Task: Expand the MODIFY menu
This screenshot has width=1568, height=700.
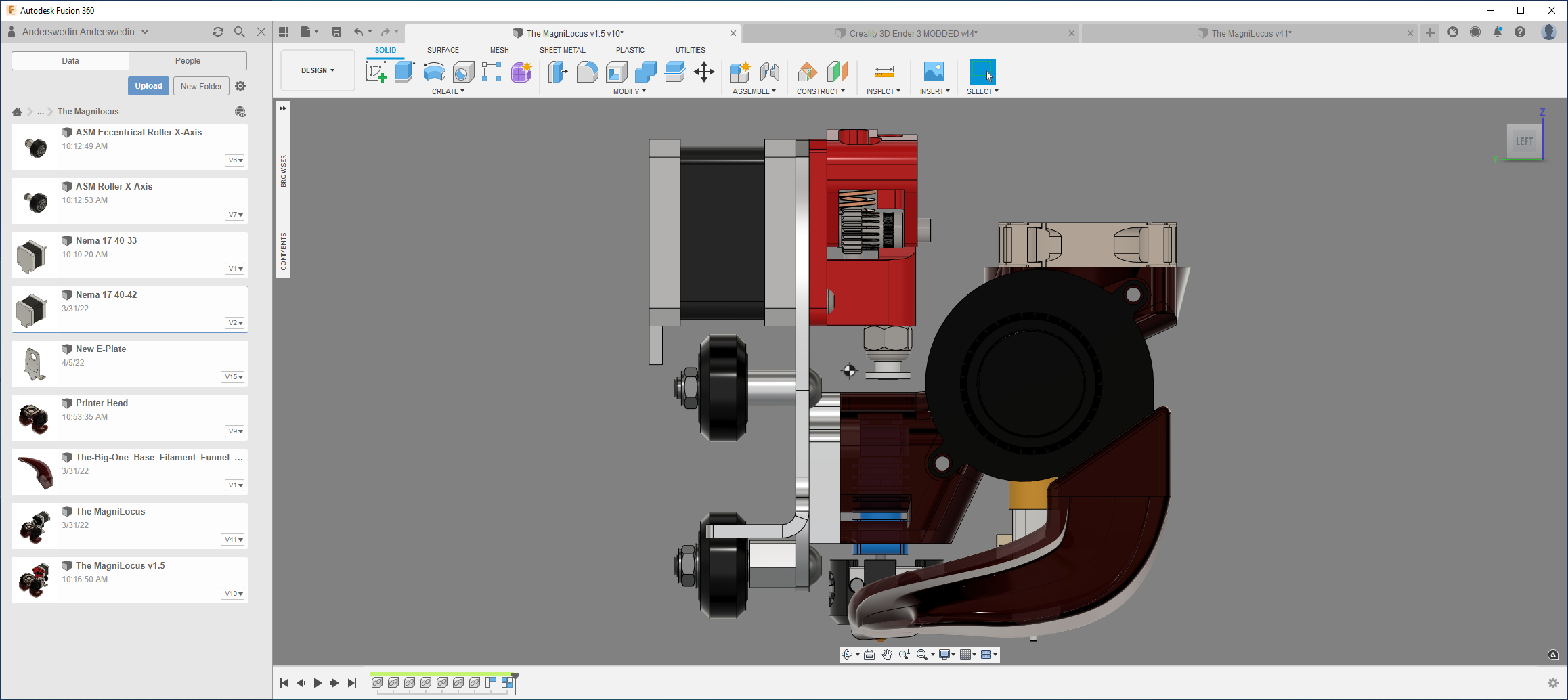Action: coord(630,91)
